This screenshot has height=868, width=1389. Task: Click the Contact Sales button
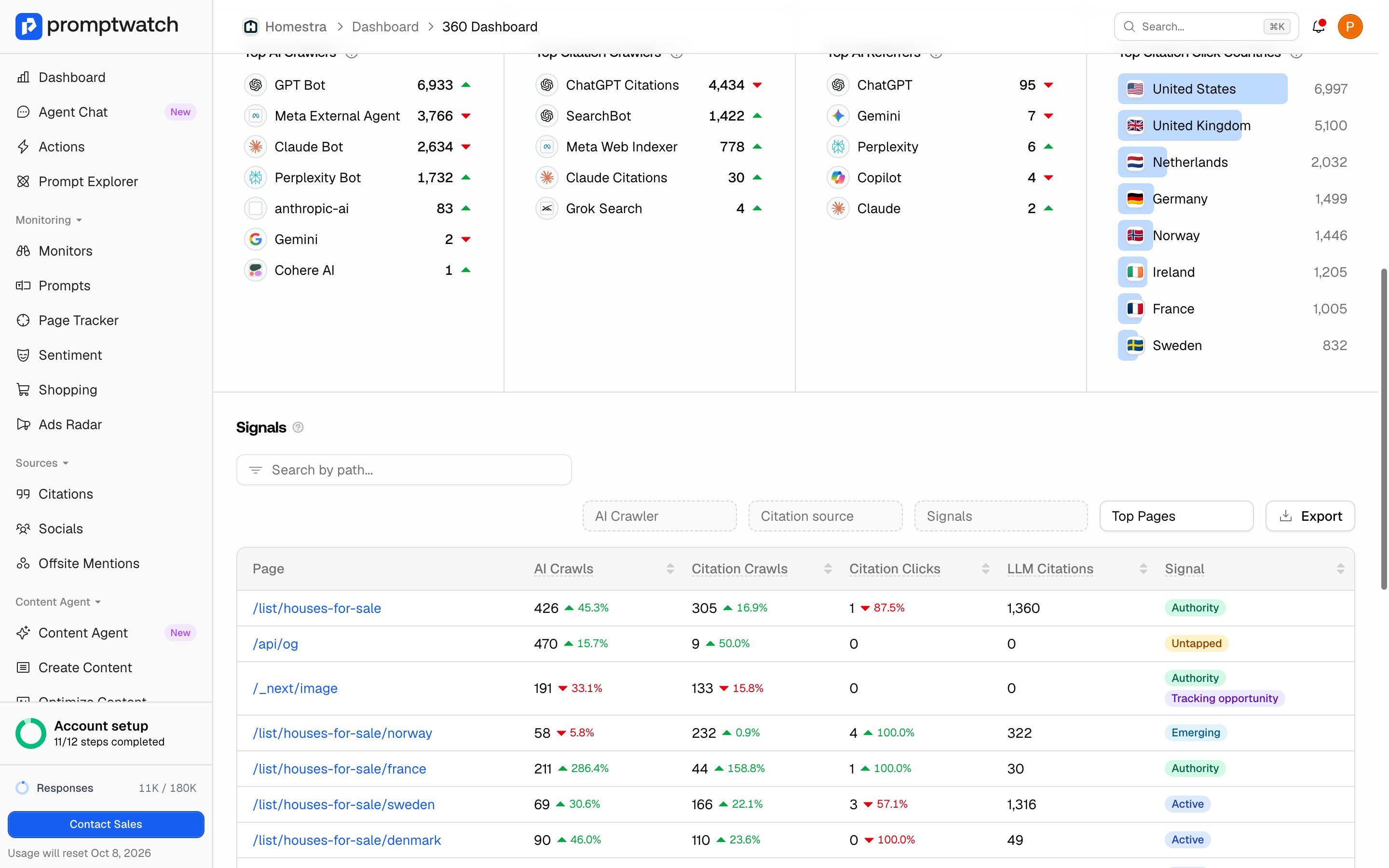[x=106, y=825]
